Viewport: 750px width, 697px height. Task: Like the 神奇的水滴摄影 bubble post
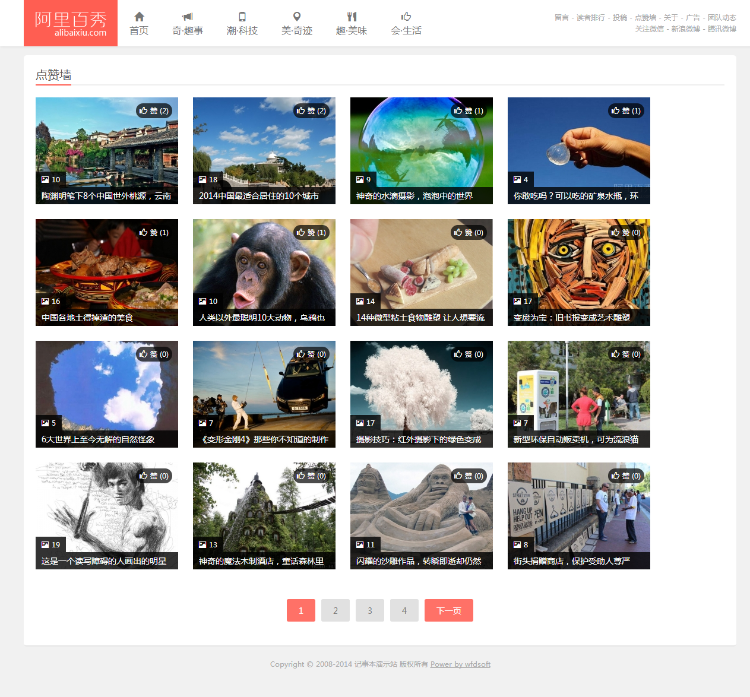[469, 111]
